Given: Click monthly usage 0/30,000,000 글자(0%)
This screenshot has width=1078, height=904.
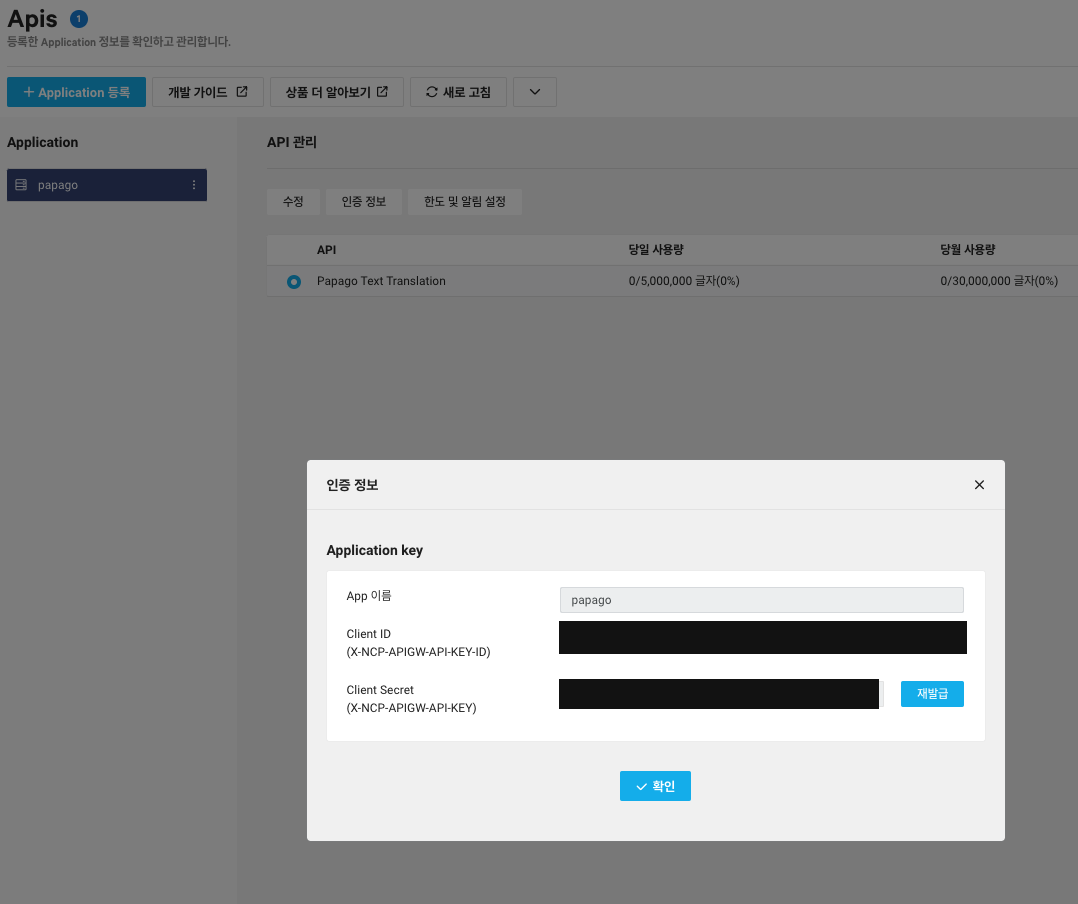Looking at the screenshot, I should [x=999, y=281].
